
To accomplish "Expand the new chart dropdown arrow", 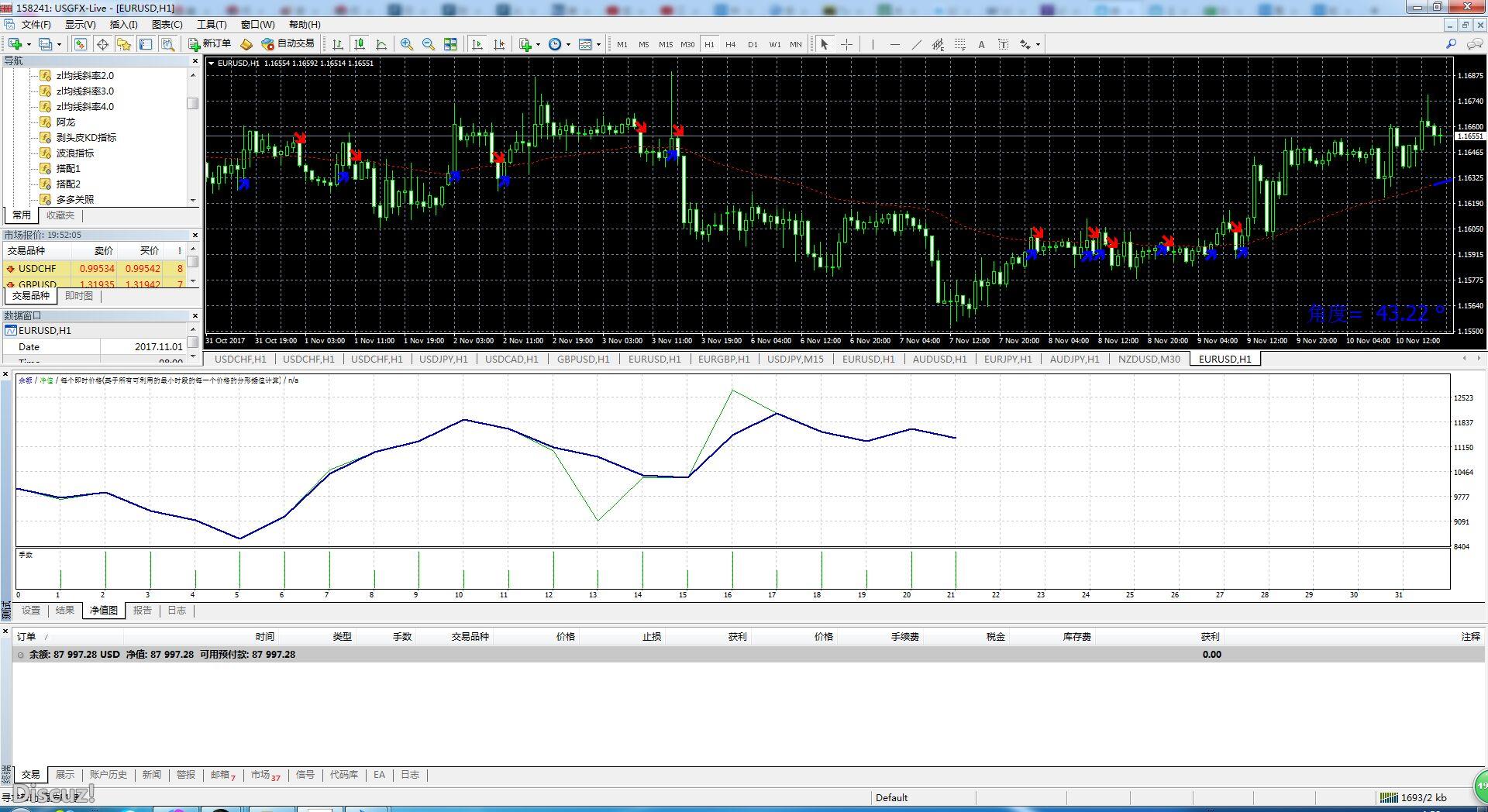I will [29, 44].
